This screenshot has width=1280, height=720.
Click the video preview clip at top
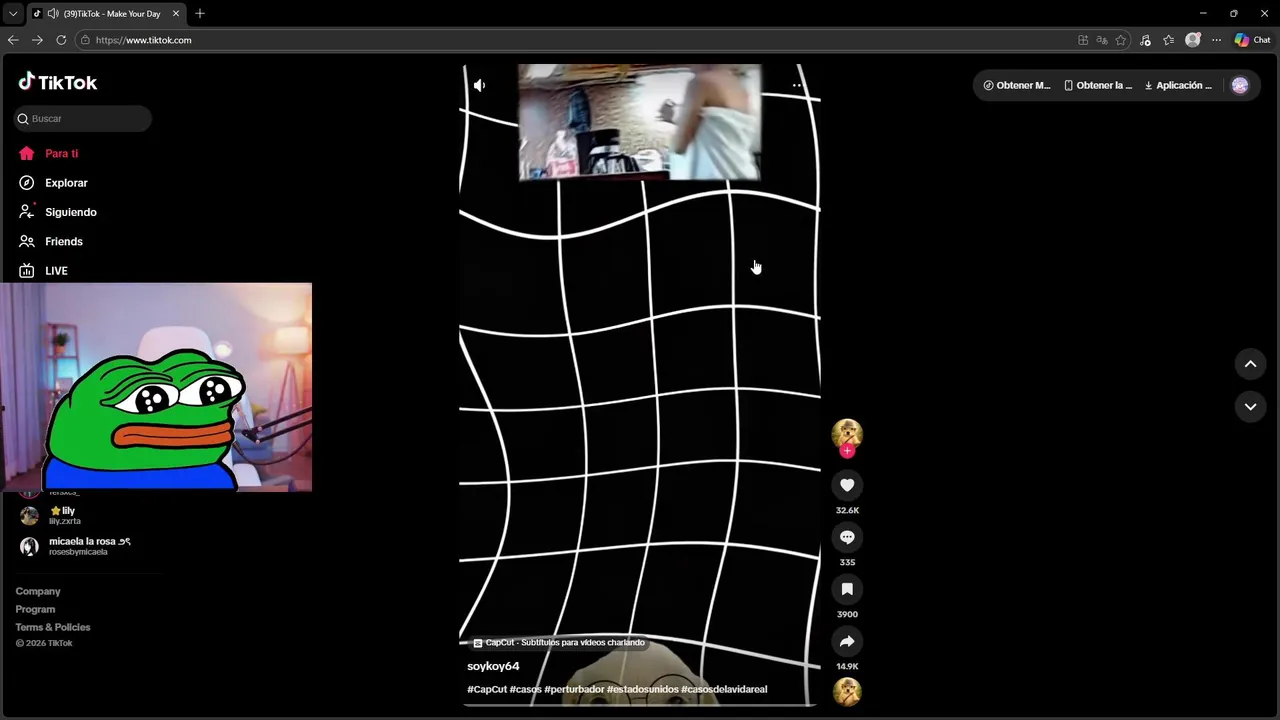(640, 122)
